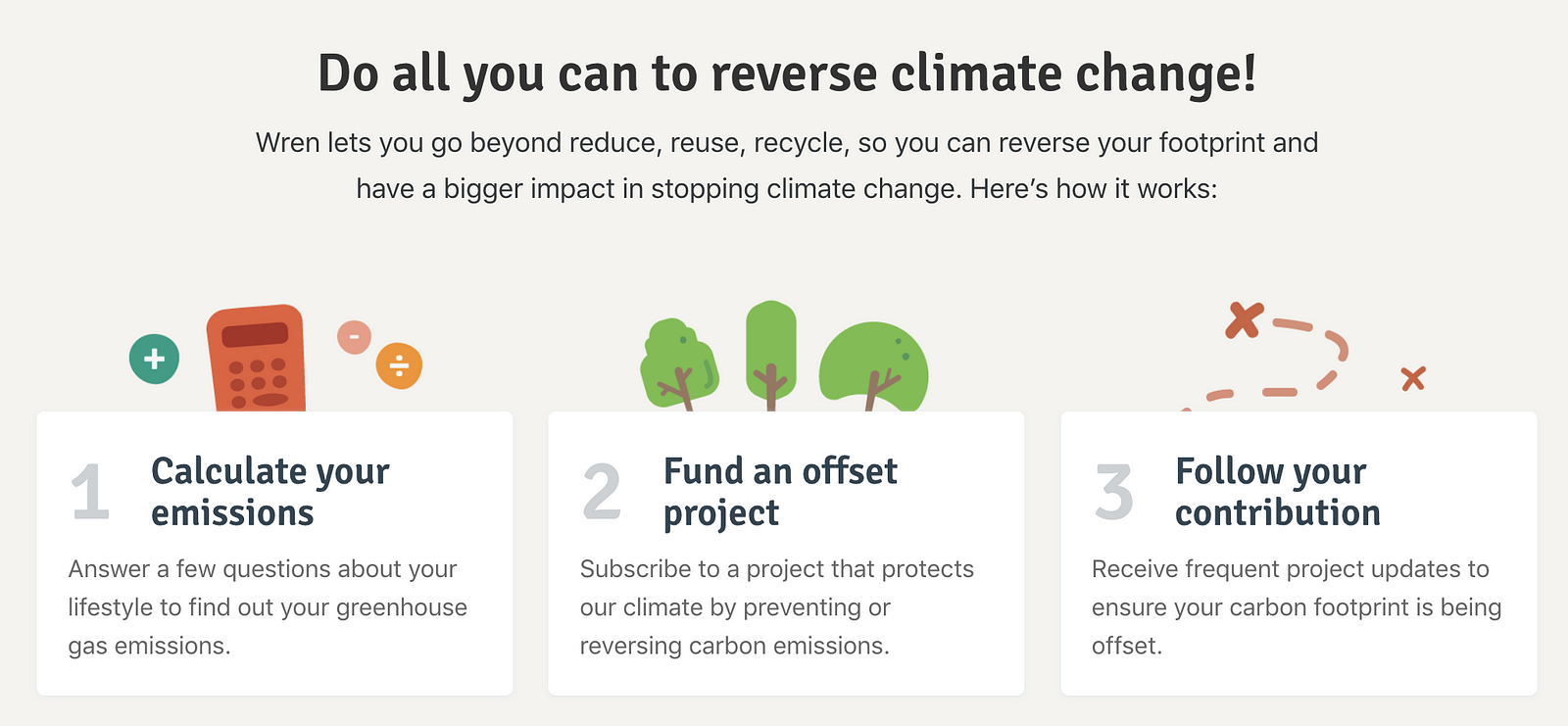Click the pink minus sign circle
The width and height of the screenshot is (1568, 726).
(x=354, y=337)
